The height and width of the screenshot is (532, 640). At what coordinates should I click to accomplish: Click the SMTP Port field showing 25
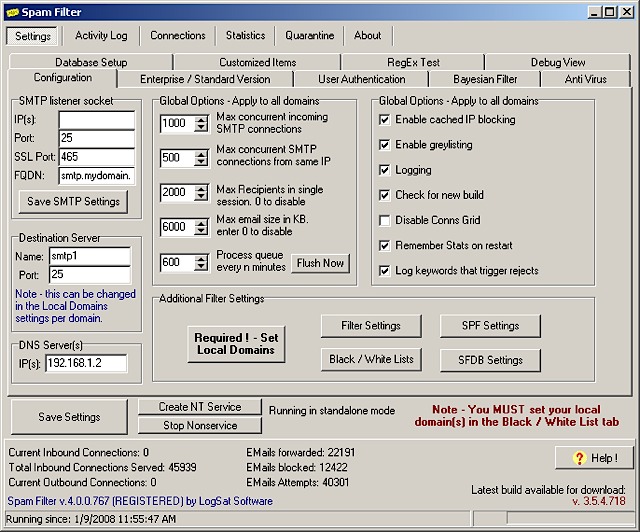[97, 138]
